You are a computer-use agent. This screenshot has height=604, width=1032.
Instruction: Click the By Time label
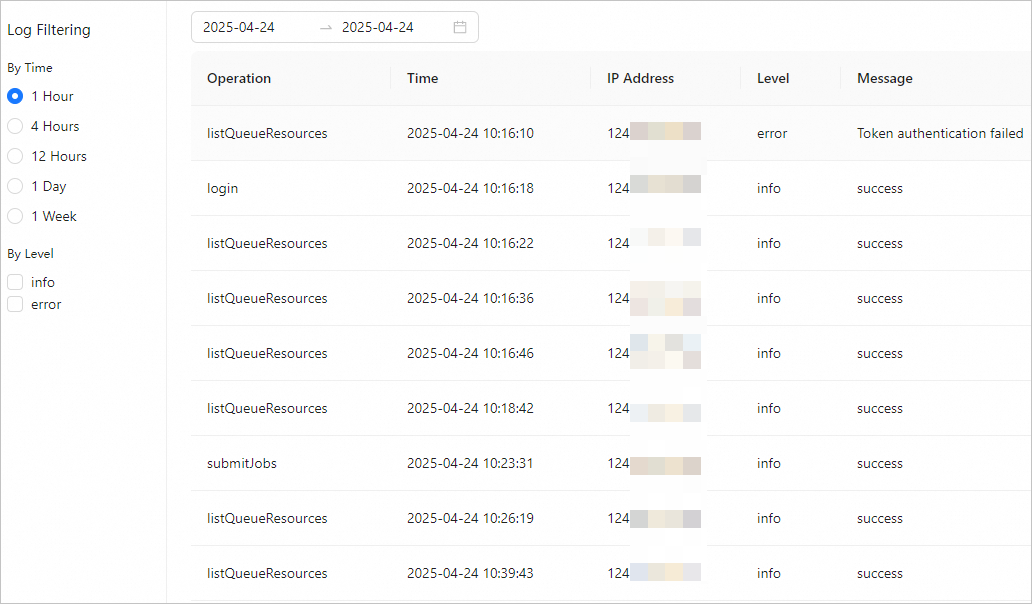(x=30, y=68)
